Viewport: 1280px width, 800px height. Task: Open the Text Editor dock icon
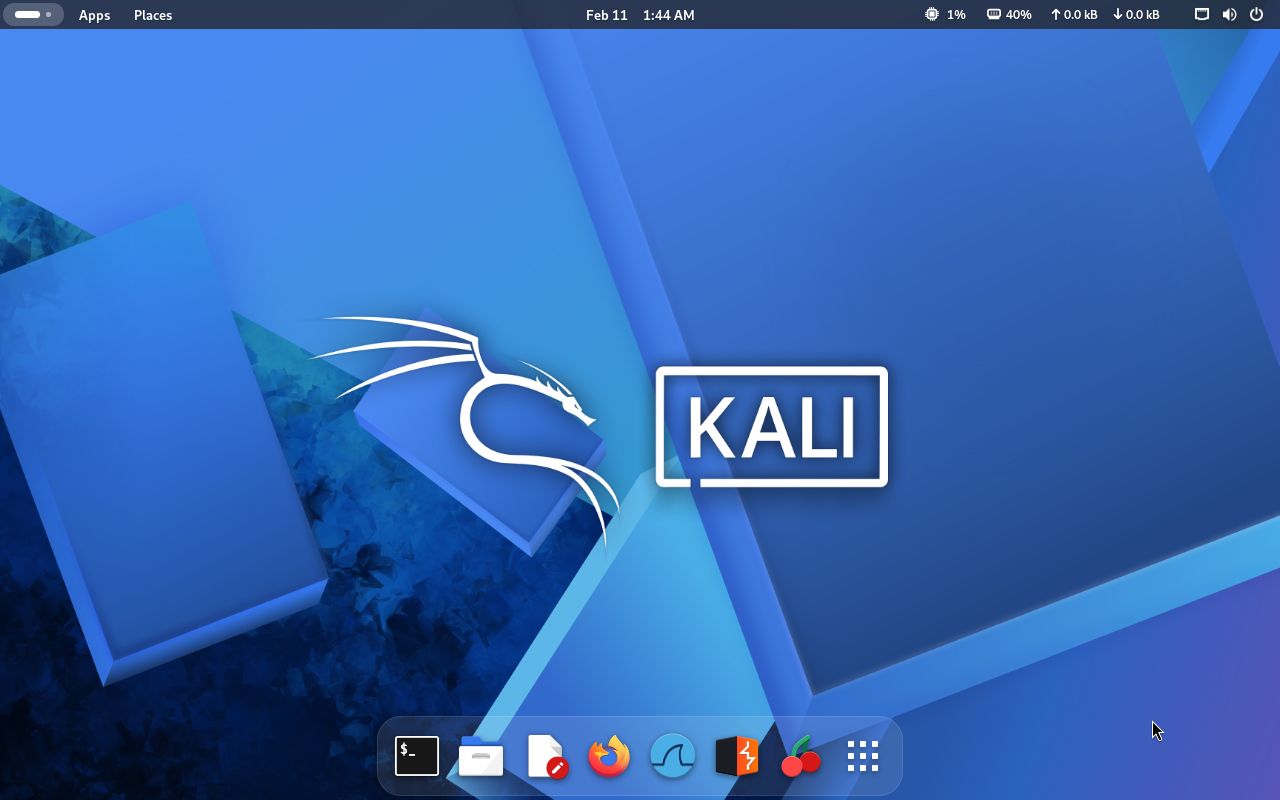point(546,756)
